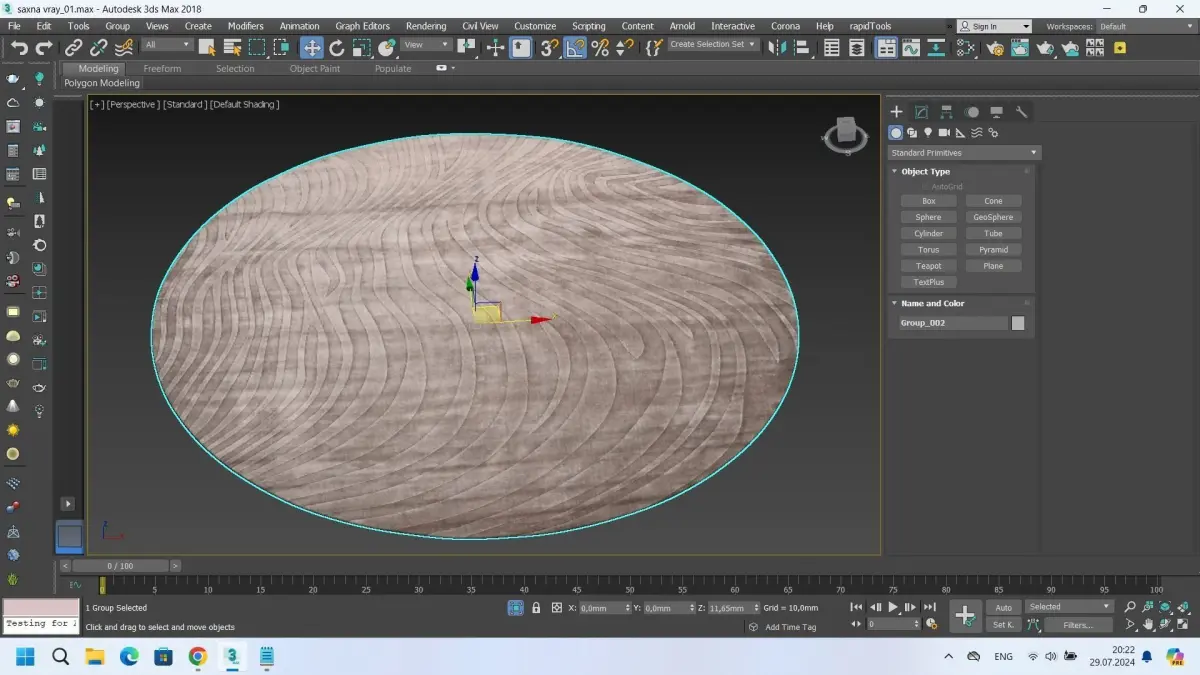Toggle the Angle Snap button
Viewport: 1200px width, 675px height.
pos(575,47)
